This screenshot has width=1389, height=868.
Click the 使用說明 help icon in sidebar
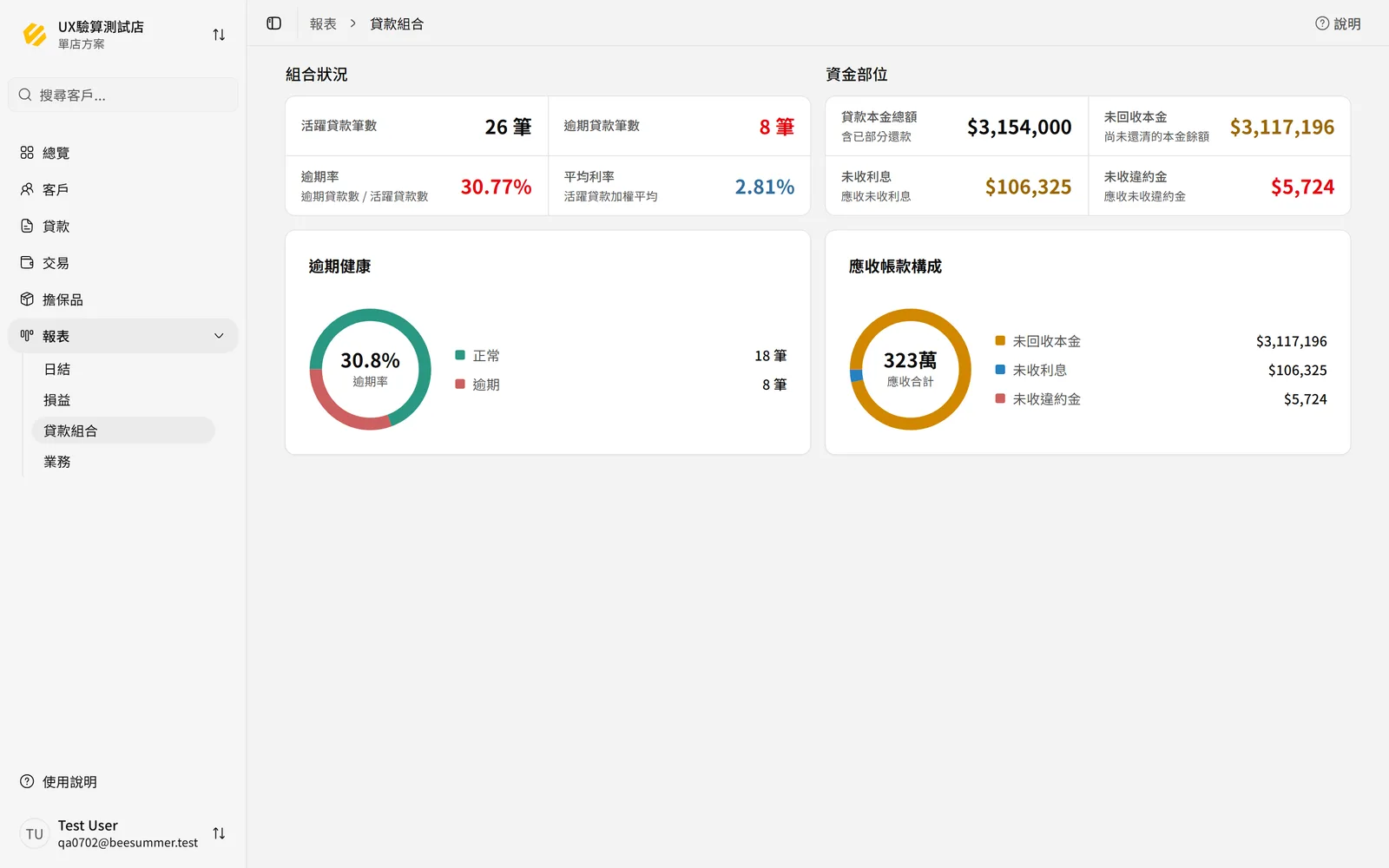pos(27,781)
